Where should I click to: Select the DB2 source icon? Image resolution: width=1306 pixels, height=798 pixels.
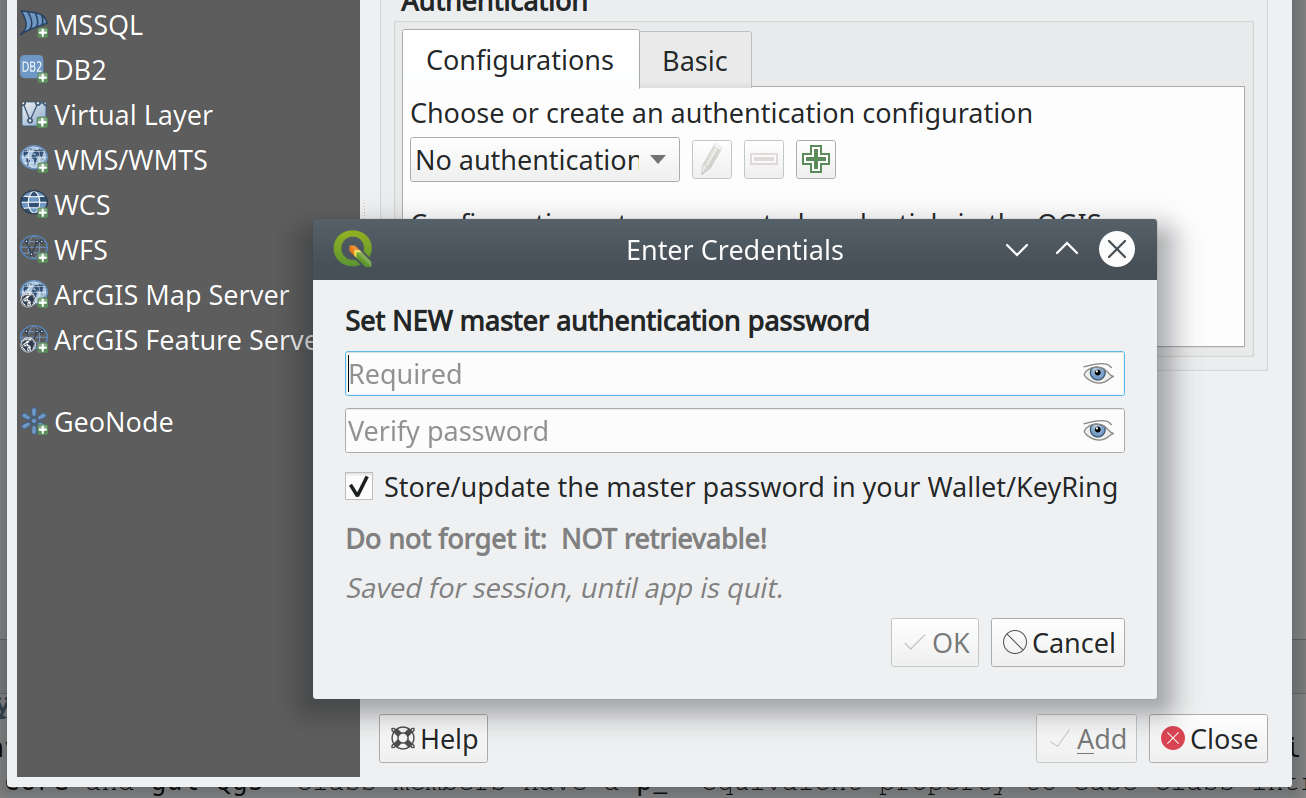tap(34, 70)
